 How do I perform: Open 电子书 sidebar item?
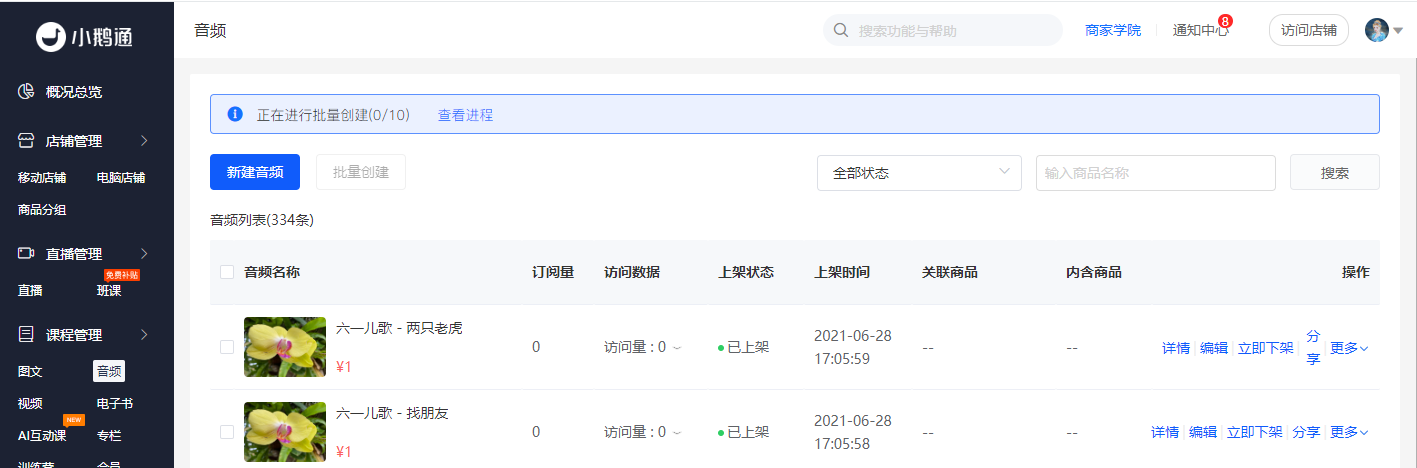point(115,404)
